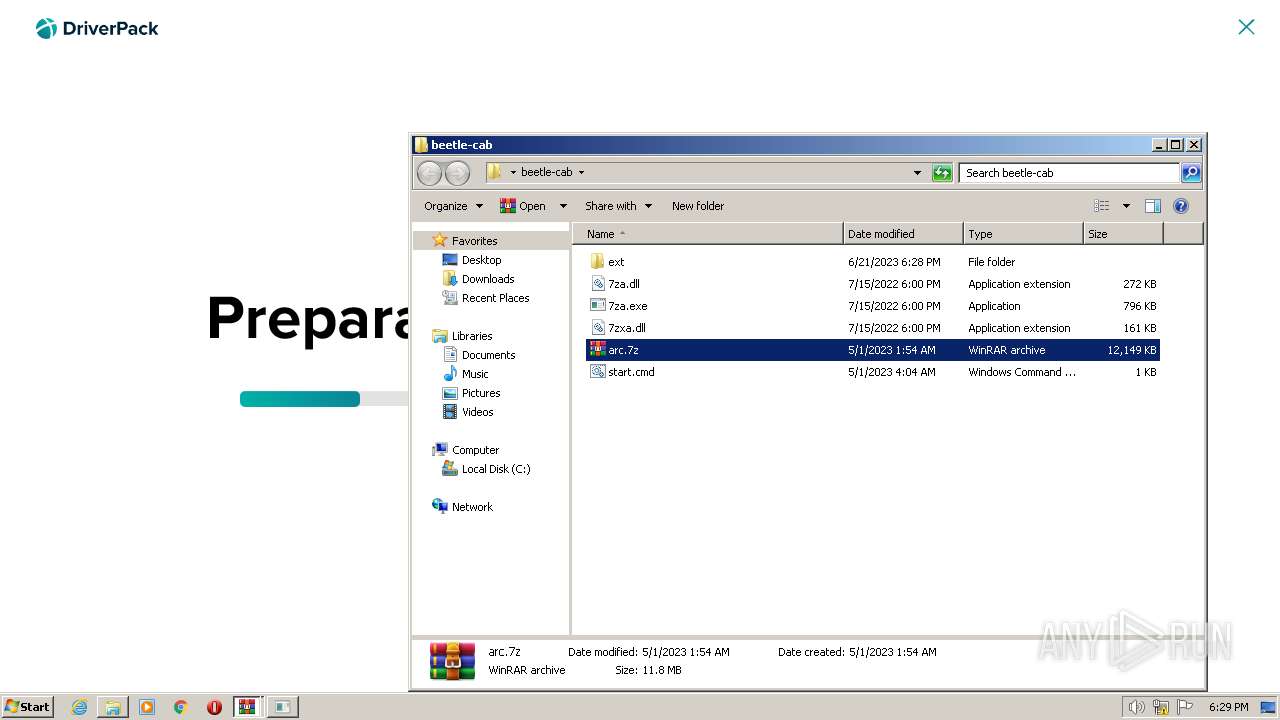Open Local Disk (C:)
This screenshot has width=1280, height=720.
[496, 469]
